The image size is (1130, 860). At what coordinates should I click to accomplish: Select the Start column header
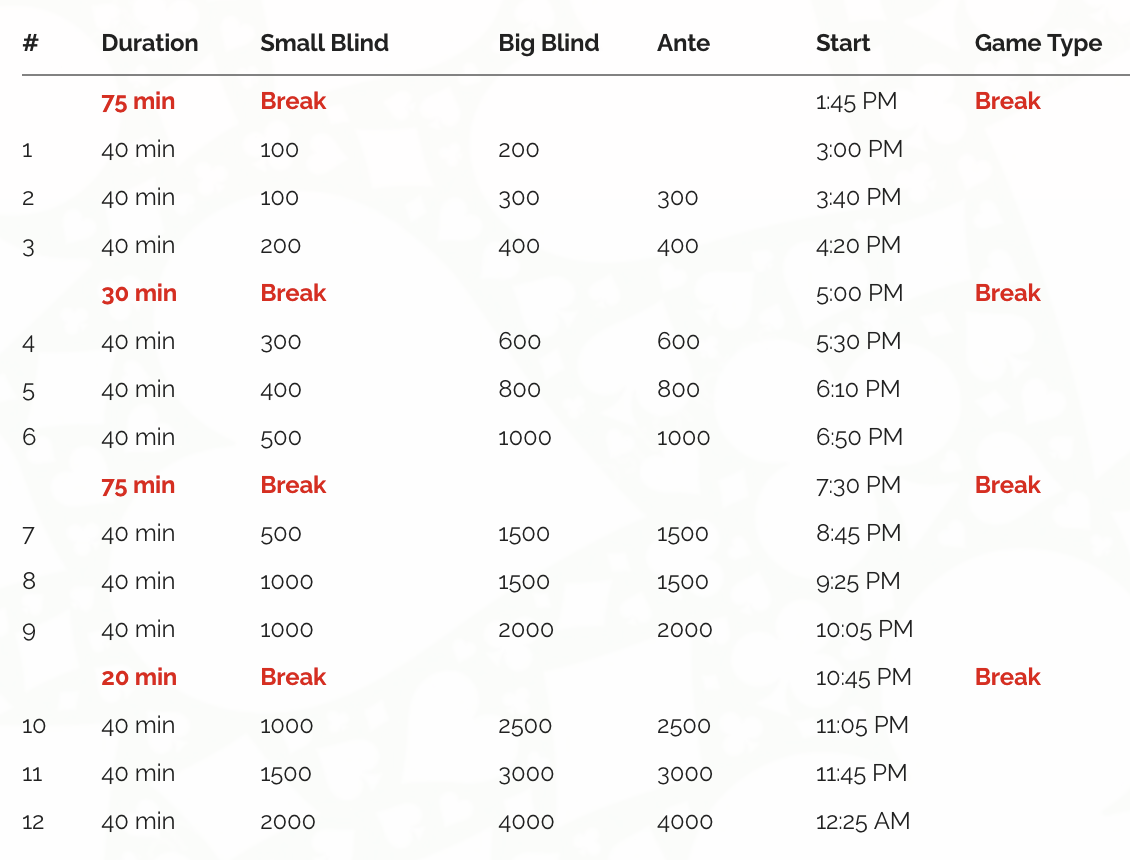(843, 44)
